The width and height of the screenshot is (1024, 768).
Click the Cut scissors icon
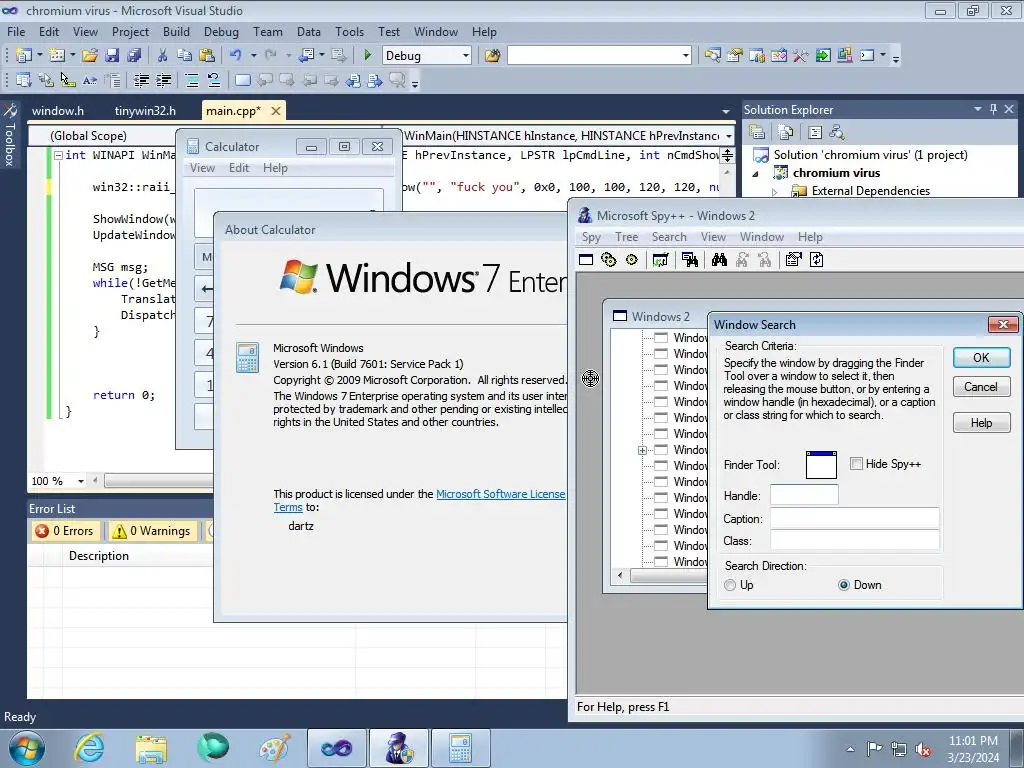163,56
